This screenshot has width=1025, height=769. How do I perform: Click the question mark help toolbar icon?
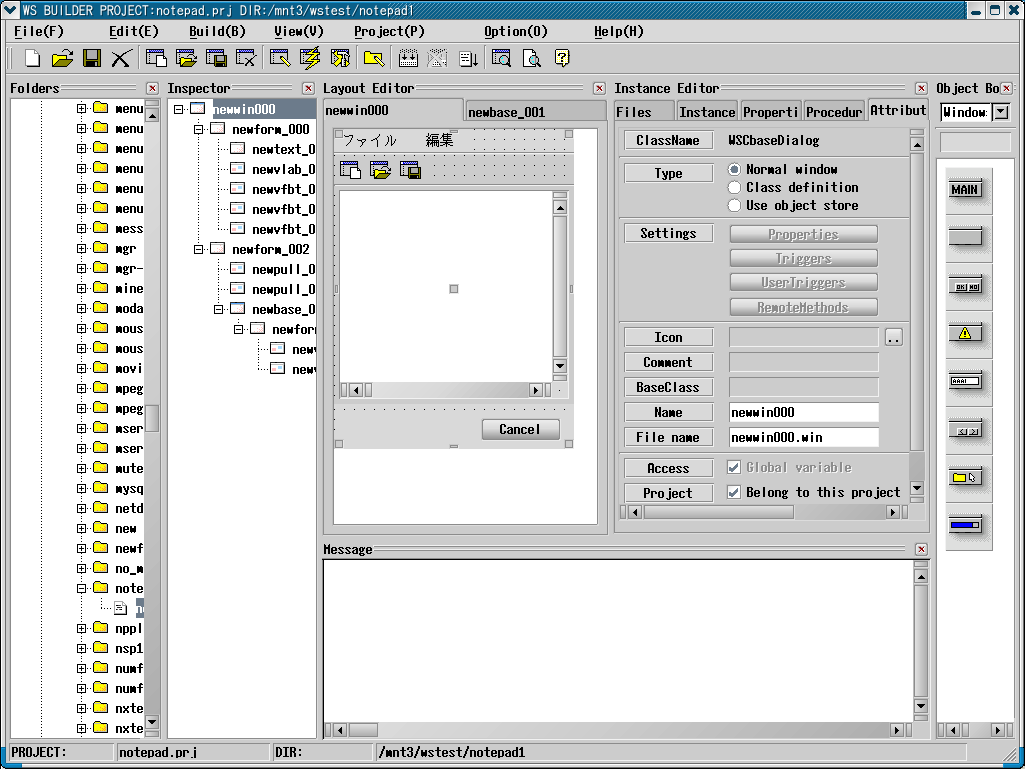pyautogui.click(x=562, y=58)
